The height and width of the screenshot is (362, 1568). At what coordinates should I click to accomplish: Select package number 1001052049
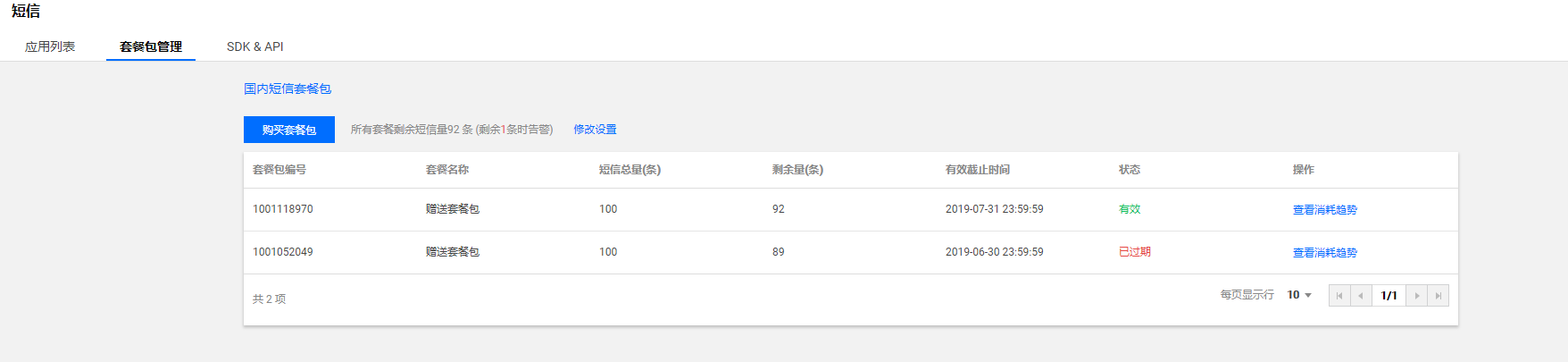click(x=283, y=252)
